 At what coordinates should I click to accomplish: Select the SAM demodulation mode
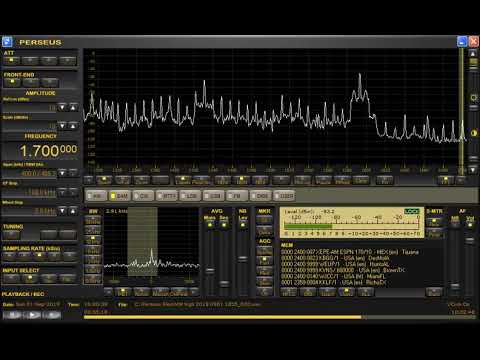pos(120,196)
